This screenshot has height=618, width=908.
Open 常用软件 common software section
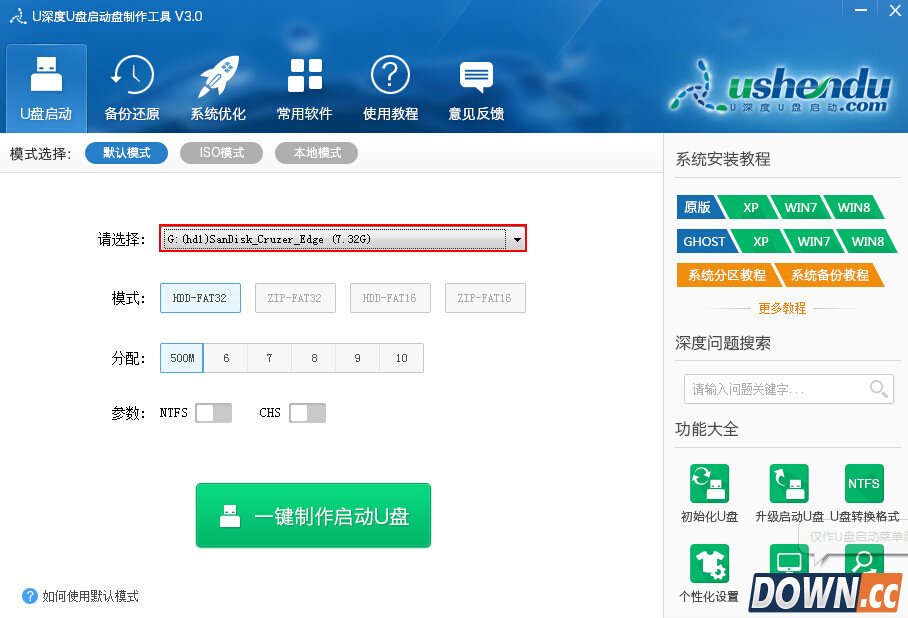coord(304,88)
